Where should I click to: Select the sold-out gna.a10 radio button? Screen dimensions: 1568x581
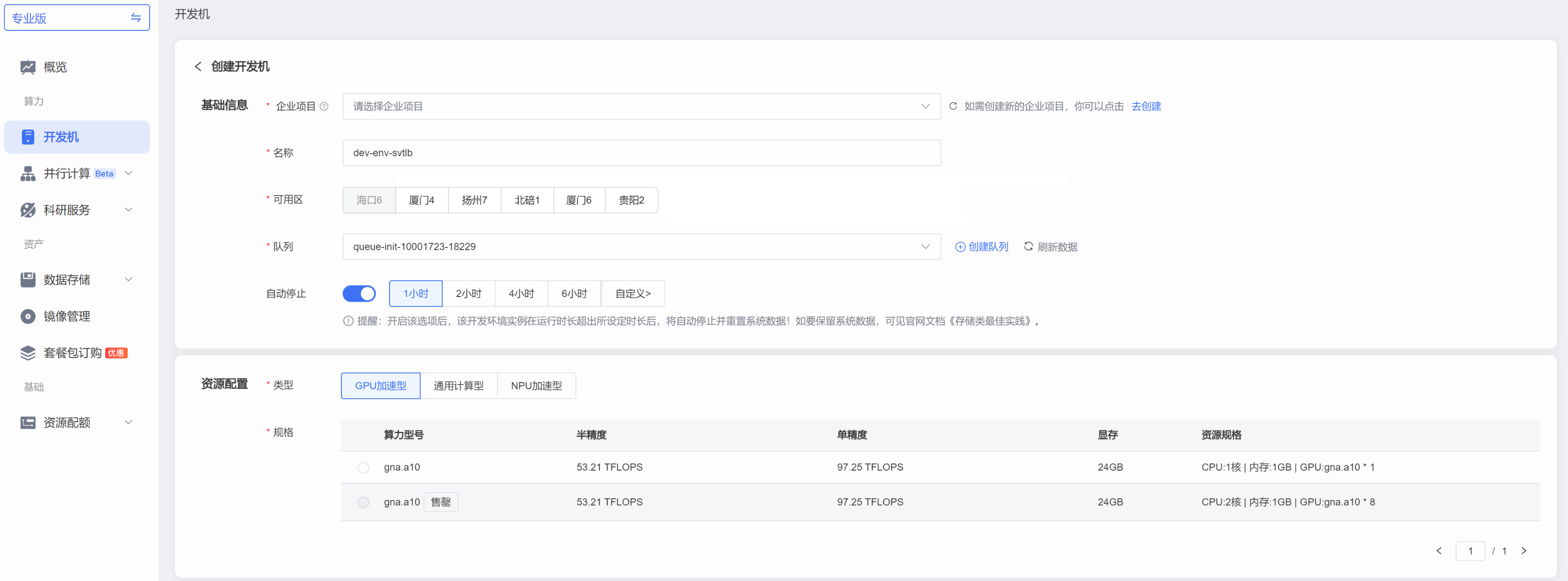[363, 502]
